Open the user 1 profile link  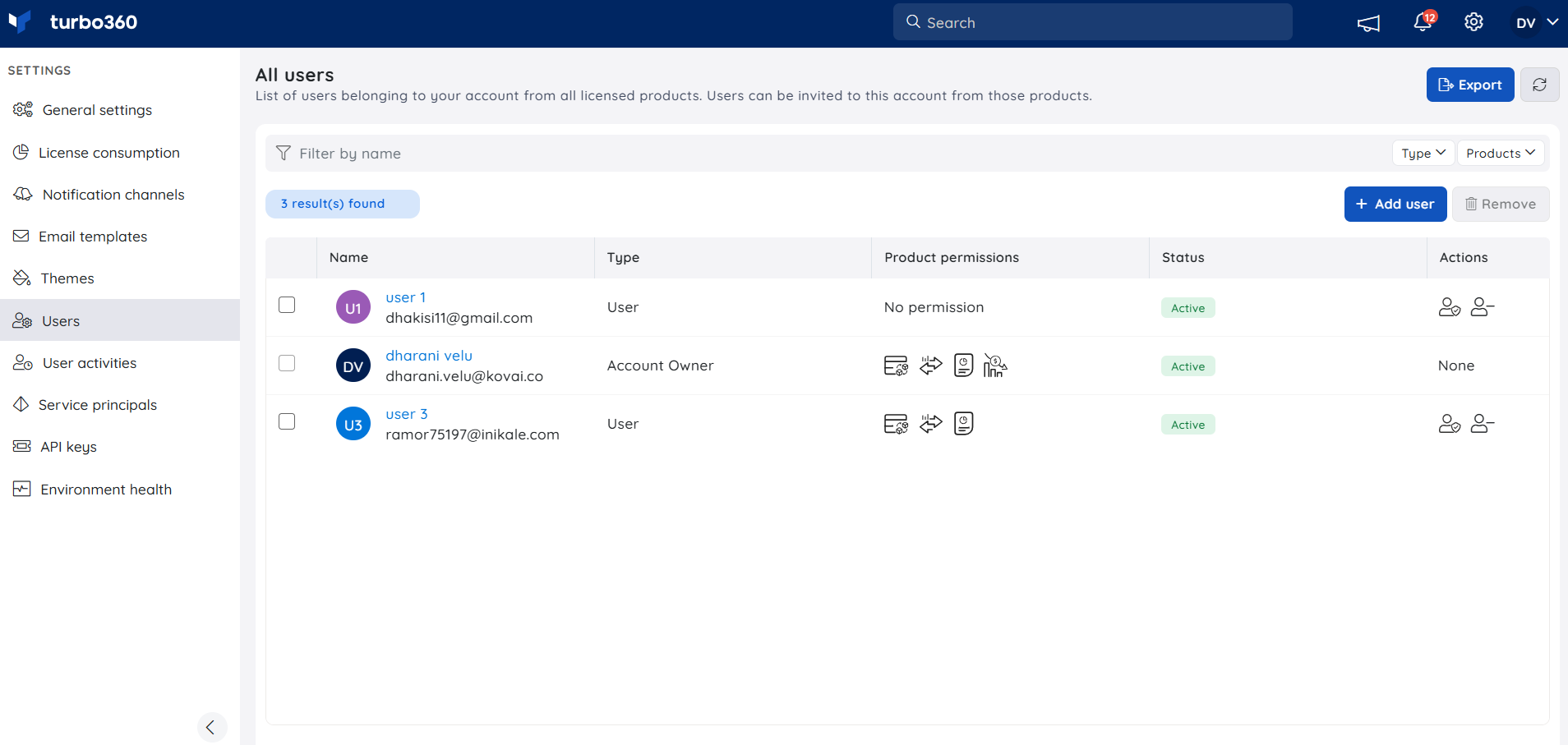coord(406,297)
